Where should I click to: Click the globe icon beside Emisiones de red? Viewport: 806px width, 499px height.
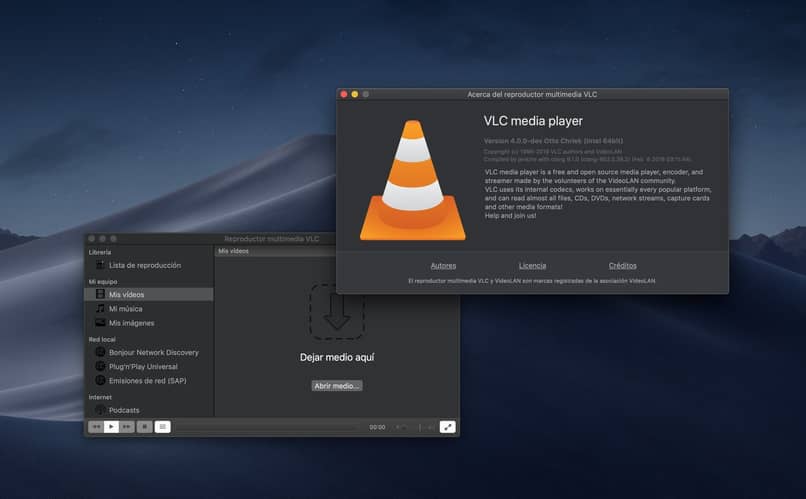100,380
